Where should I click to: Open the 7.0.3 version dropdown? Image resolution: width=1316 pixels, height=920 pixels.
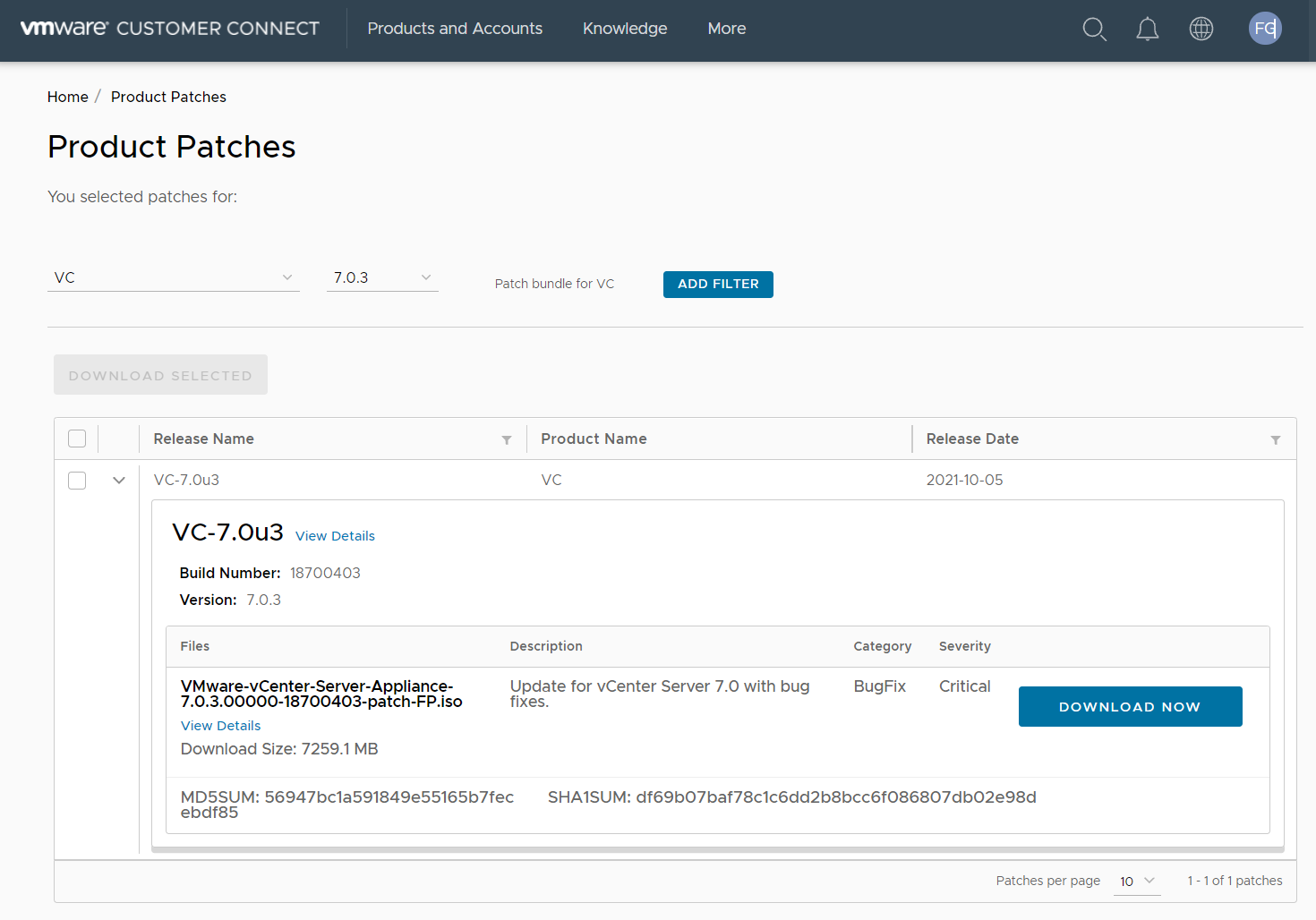pos(382,277)
